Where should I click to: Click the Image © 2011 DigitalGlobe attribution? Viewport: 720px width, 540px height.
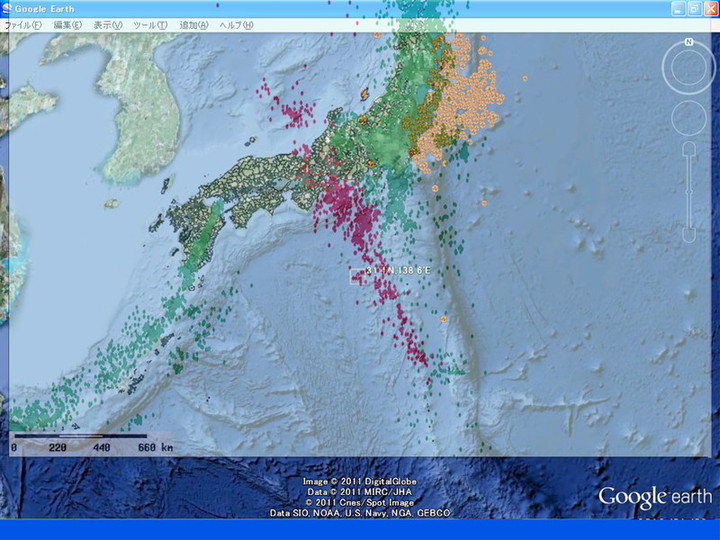pyautogui.click(x=358, y=482)
